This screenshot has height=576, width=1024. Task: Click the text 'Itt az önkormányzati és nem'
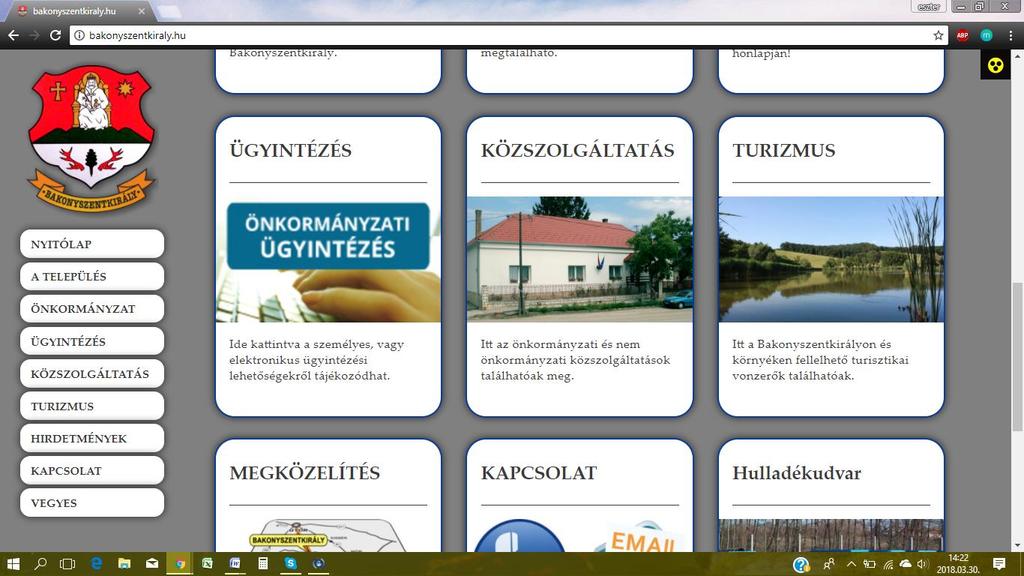click(560, 344)
